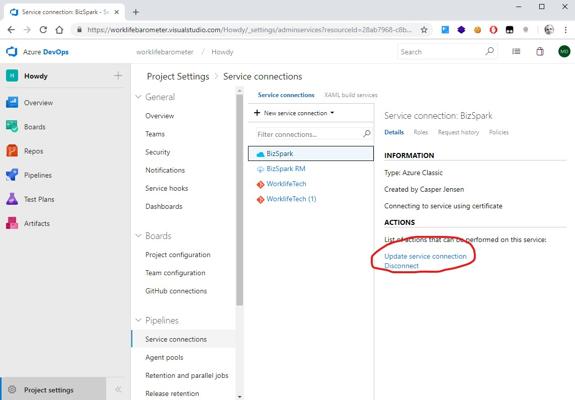Image resolution: width=575 pixels, height=400 pixels.
Task: Click the filter connections magnifier icon
Action: (x=366, y=134)
